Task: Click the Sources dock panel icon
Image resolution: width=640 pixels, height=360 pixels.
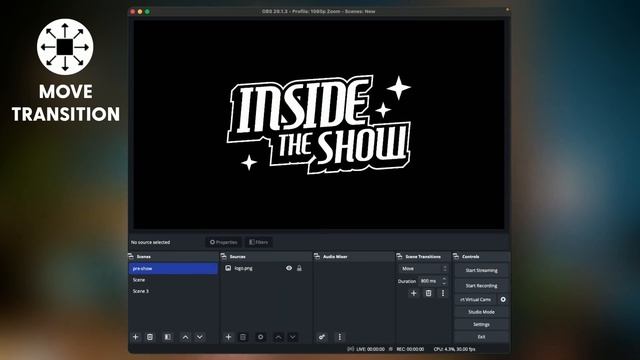Action: click(x=224, y=256)
